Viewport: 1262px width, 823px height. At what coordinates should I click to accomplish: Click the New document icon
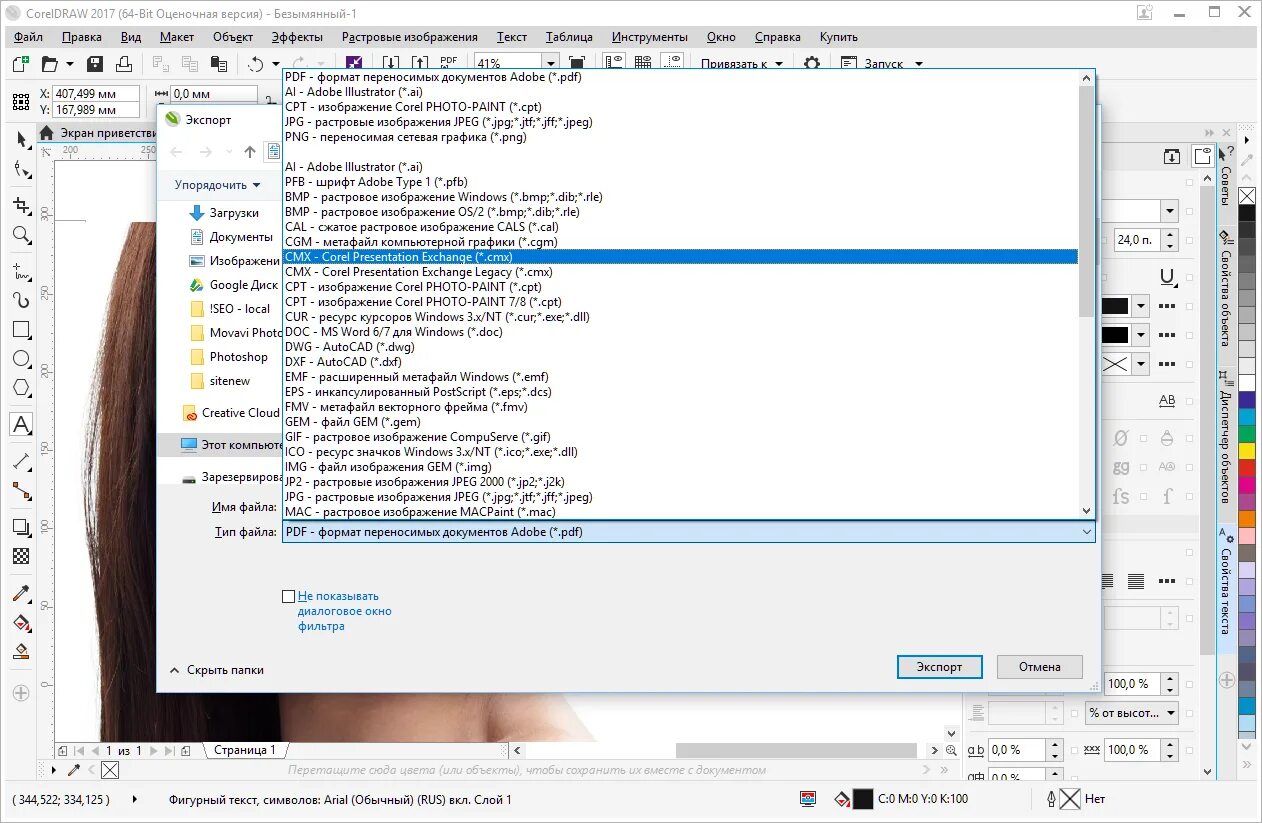click(21, 64)
